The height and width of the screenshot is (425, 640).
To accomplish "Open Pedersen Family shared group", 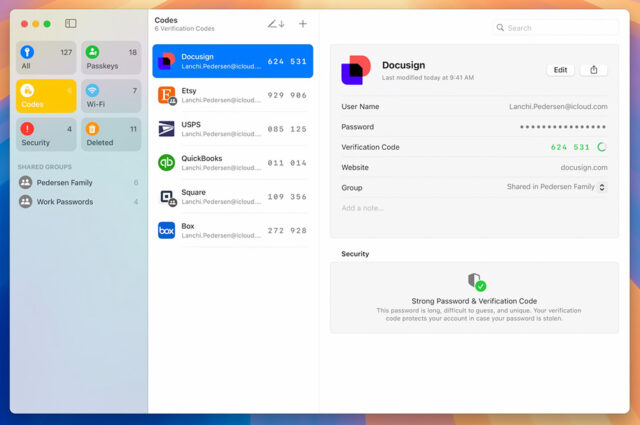I will [79, 182].
